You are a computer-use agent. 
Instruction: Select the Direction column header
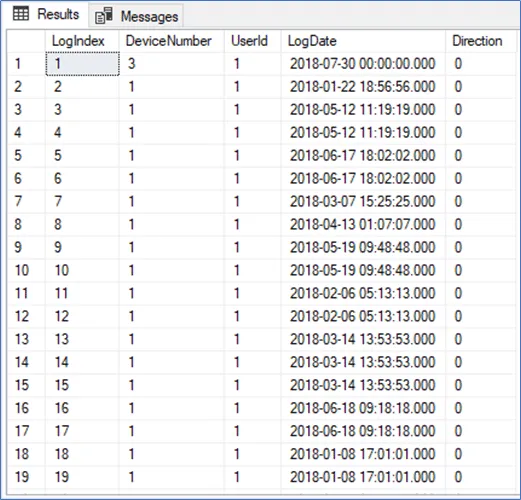(x=480, y=41)
